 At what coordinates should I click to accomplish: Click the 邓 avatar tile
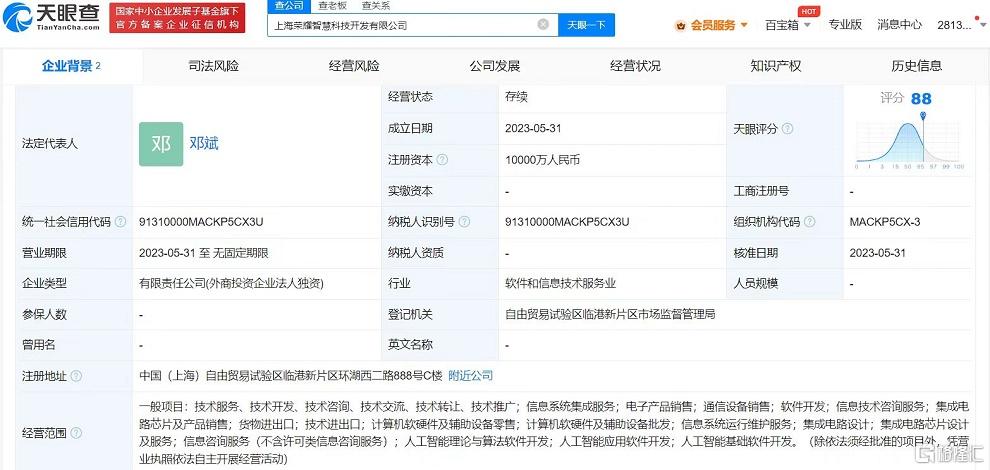161,144
